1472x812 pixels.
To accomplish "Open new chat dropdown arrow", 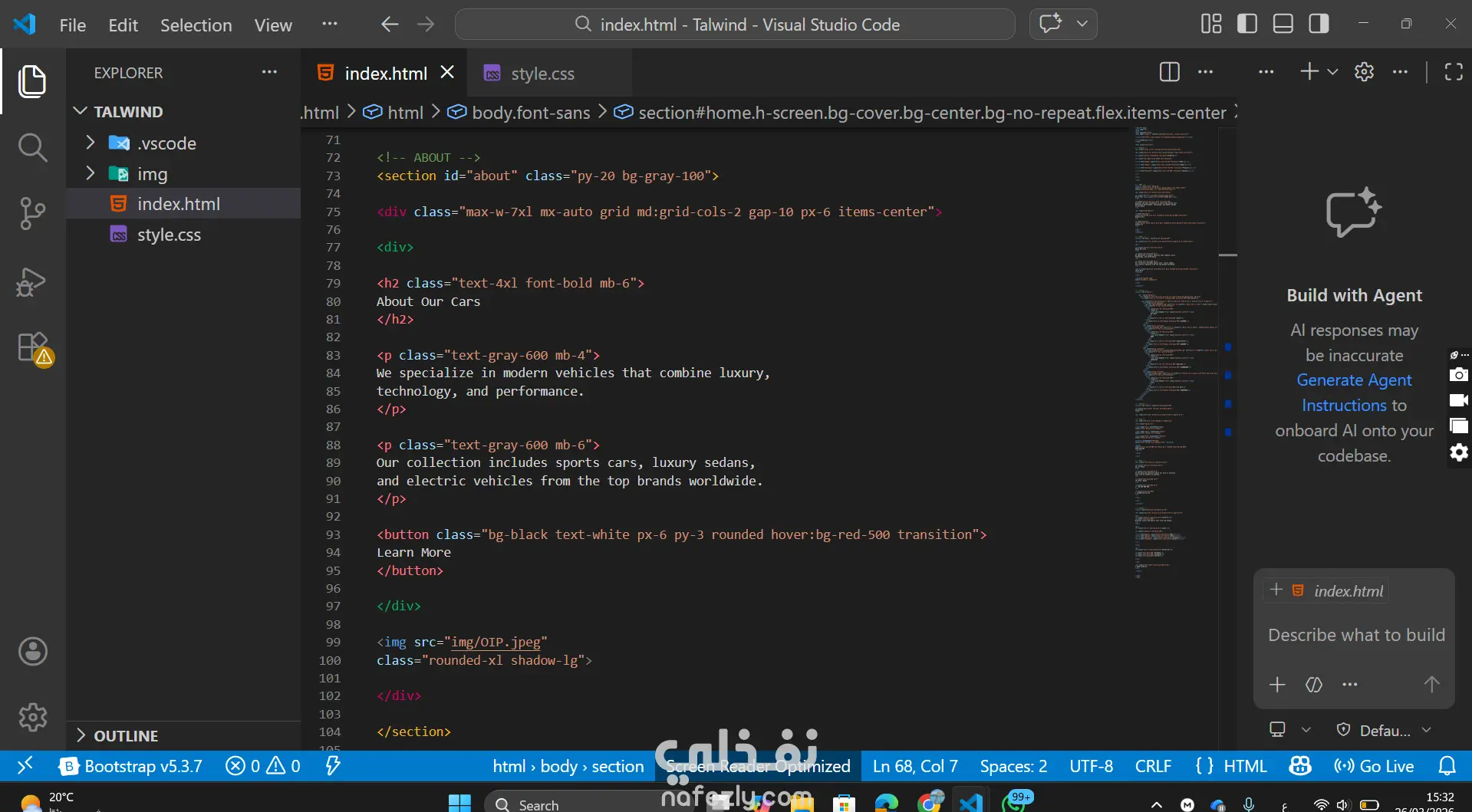I will coord(1332,72).
